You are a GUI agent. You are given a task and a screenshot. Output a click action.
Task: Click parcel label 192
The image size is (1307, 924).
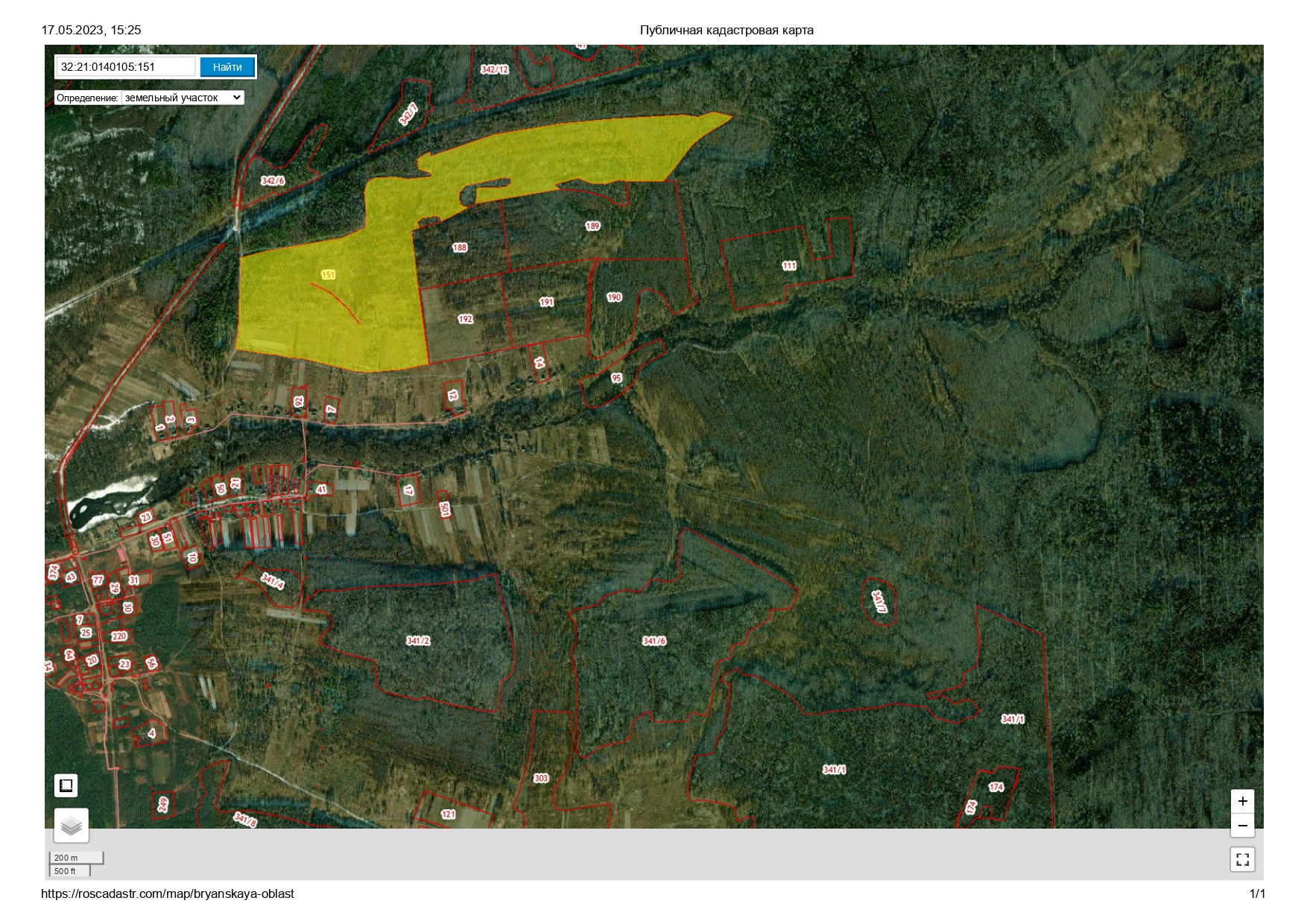click(465, 319)
